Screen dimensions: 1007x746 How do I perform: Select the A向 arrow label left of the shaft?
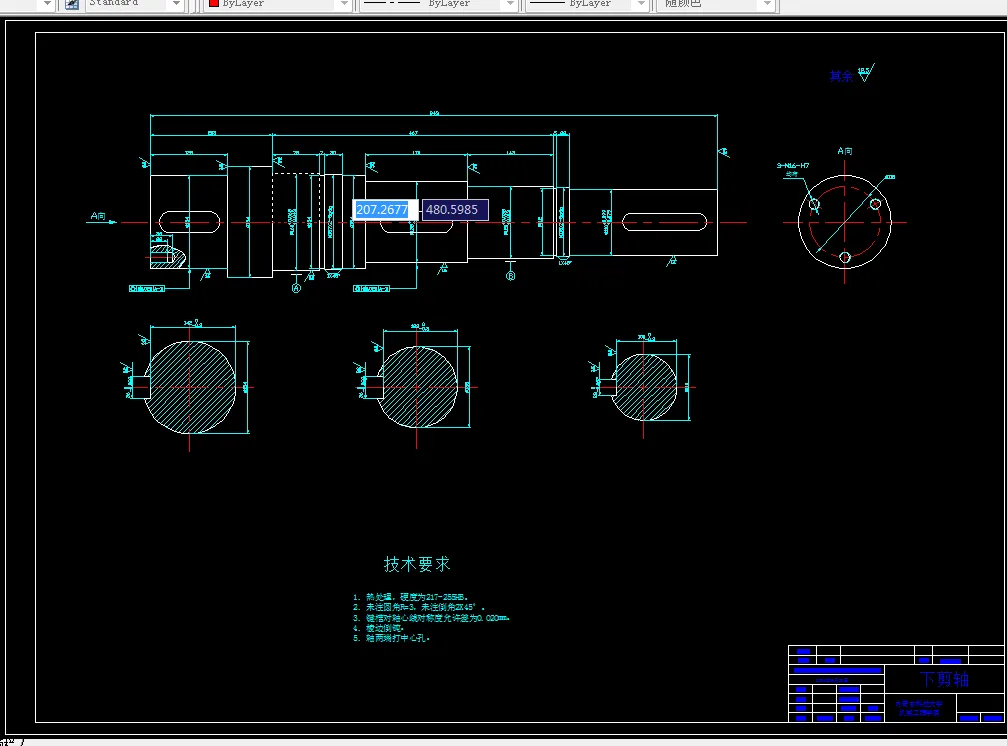[98, 216]
